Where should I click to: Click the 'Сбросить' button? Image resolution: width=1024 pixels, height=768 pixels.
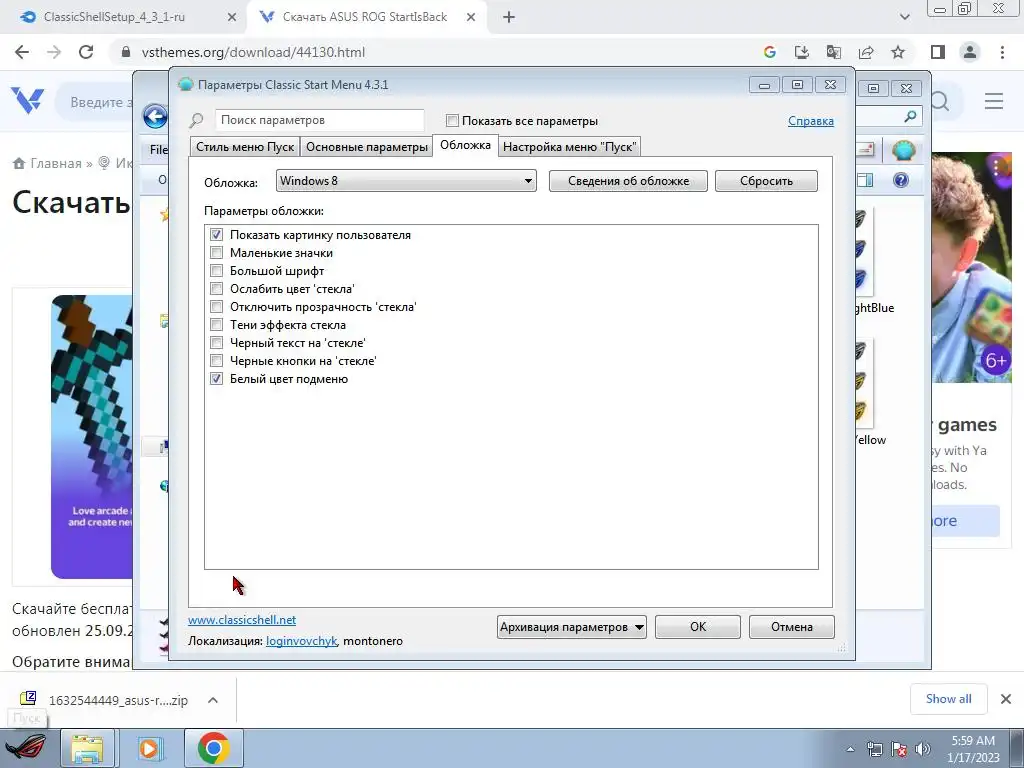766,181
